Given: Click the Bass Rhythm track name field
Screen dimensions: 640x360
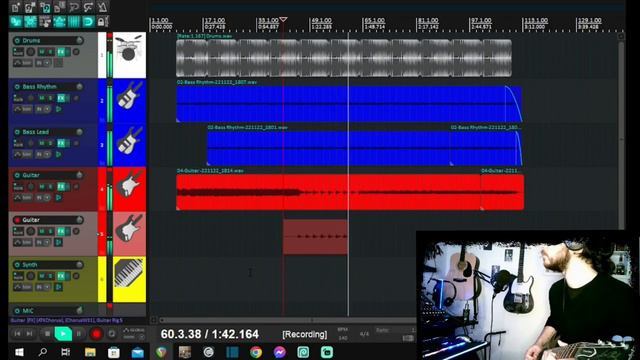Looking at the screenshot, I should (48, 87).
